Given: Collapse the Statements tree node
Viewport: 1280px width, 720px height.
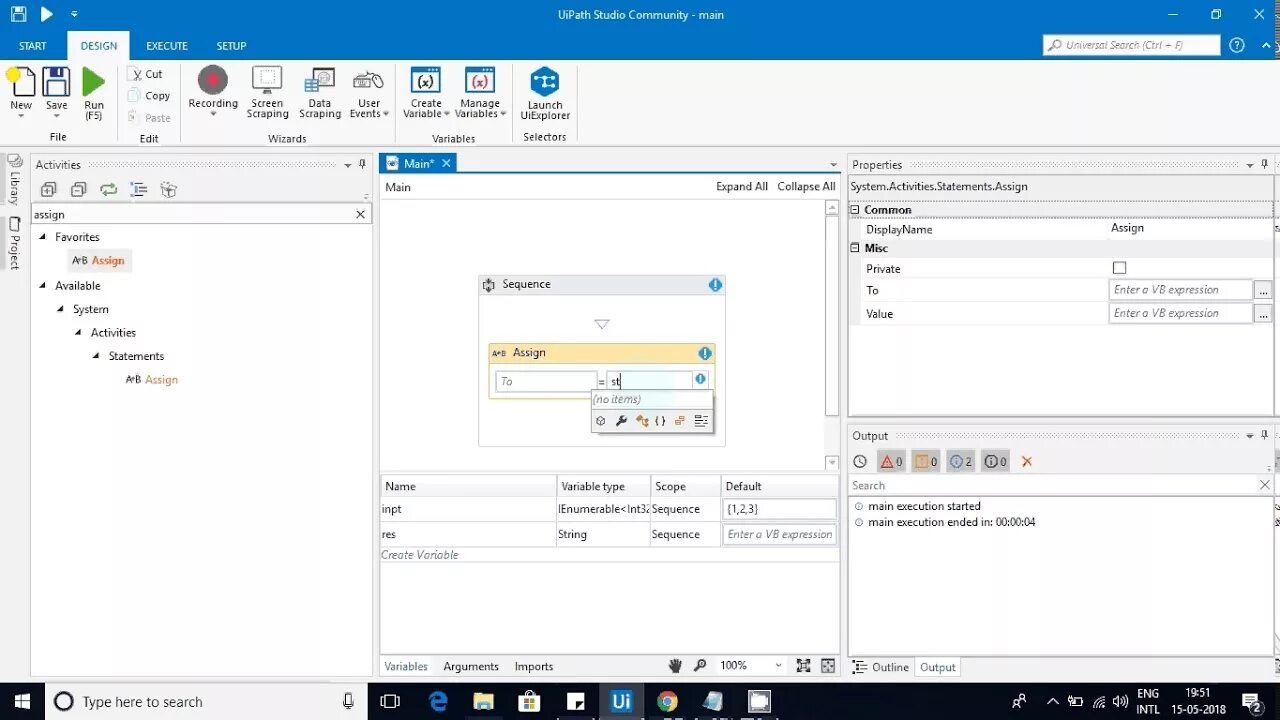Looking at the screenshot, I should pyautogui.click(x=97, y=356).
